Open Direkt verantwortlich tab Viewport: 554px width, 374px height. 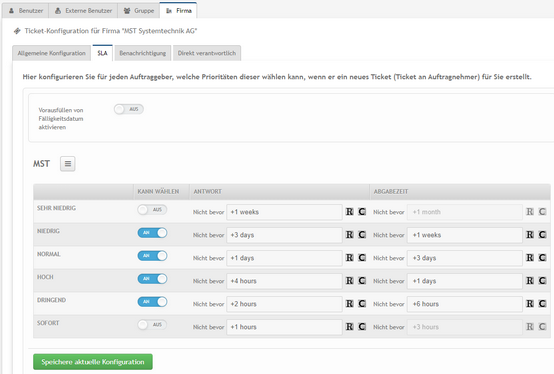pyautogui.click(x=207, y=53)
